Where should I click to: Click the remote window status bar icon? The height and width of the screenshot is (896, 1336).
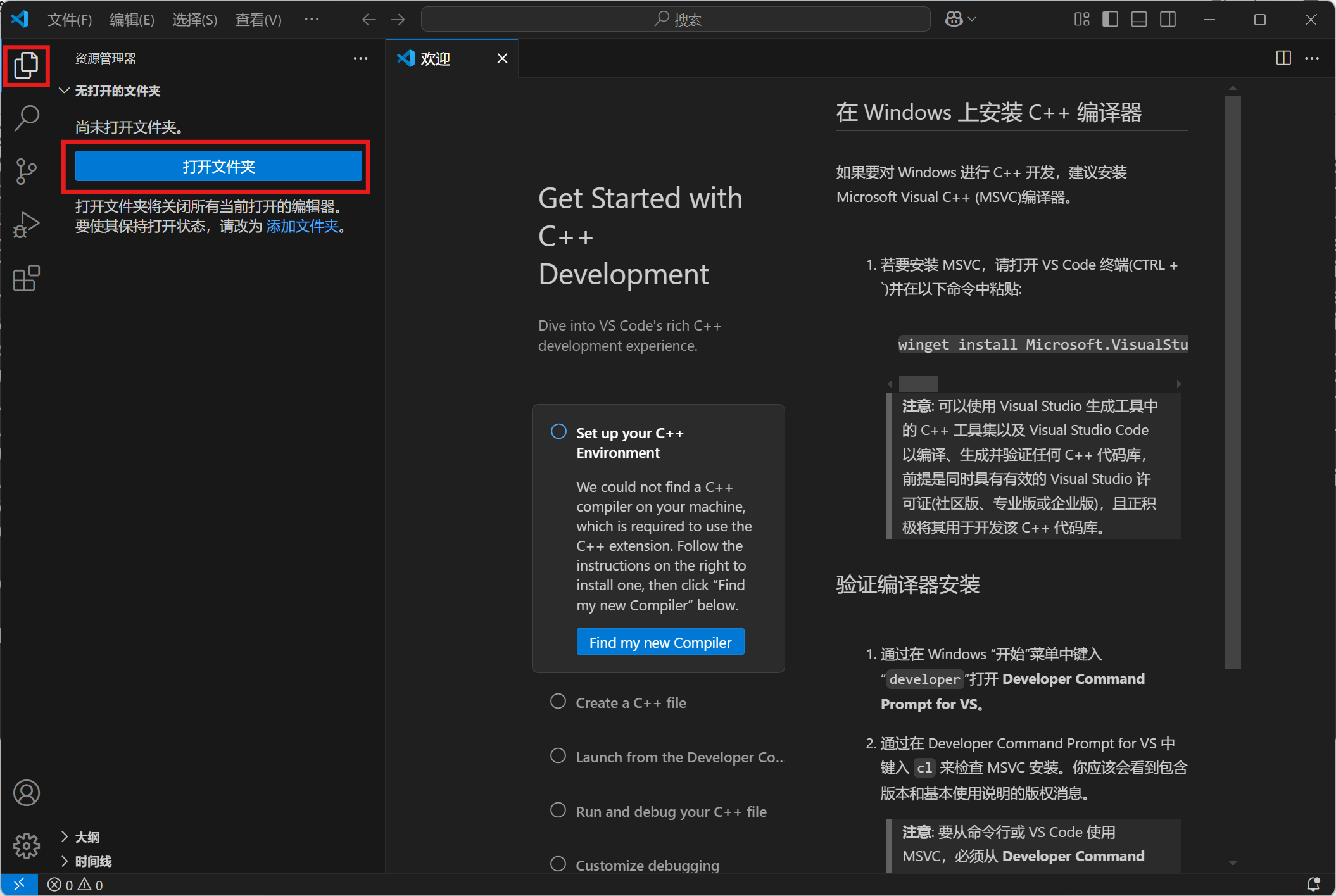tap(19, 884)
